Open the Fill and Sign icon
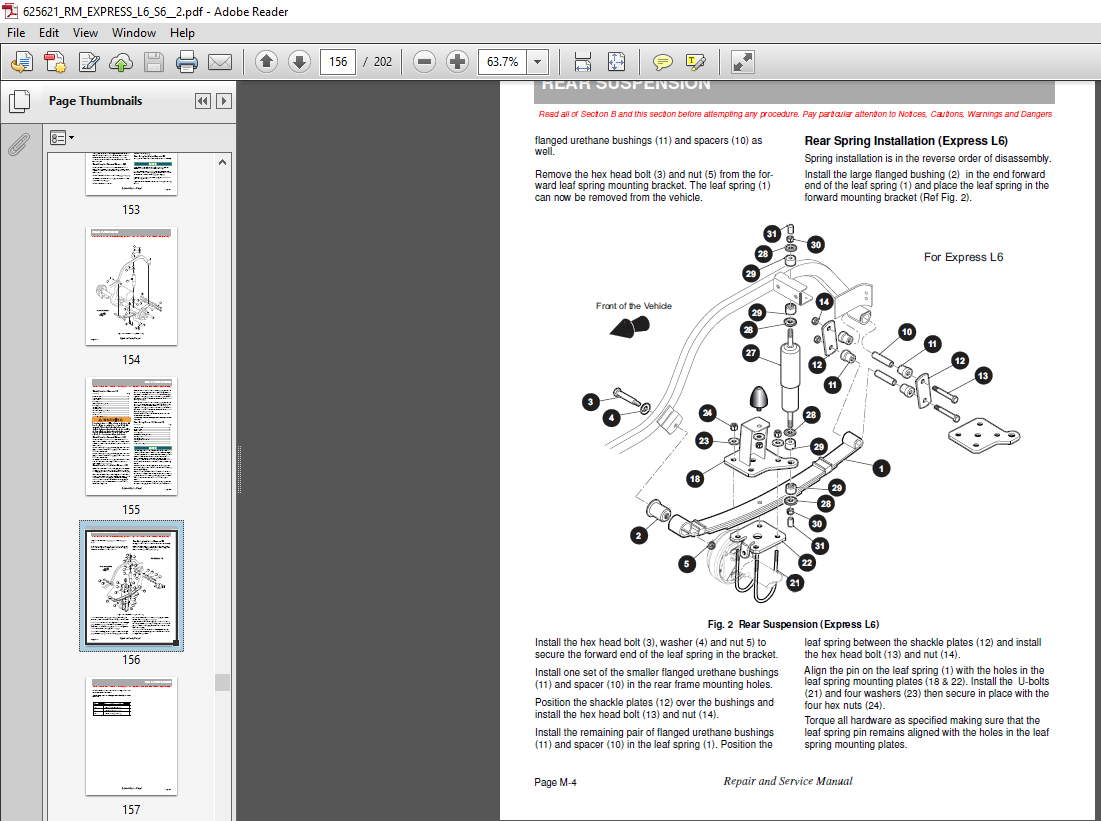 pyautogui.click(x=88, y=62)
